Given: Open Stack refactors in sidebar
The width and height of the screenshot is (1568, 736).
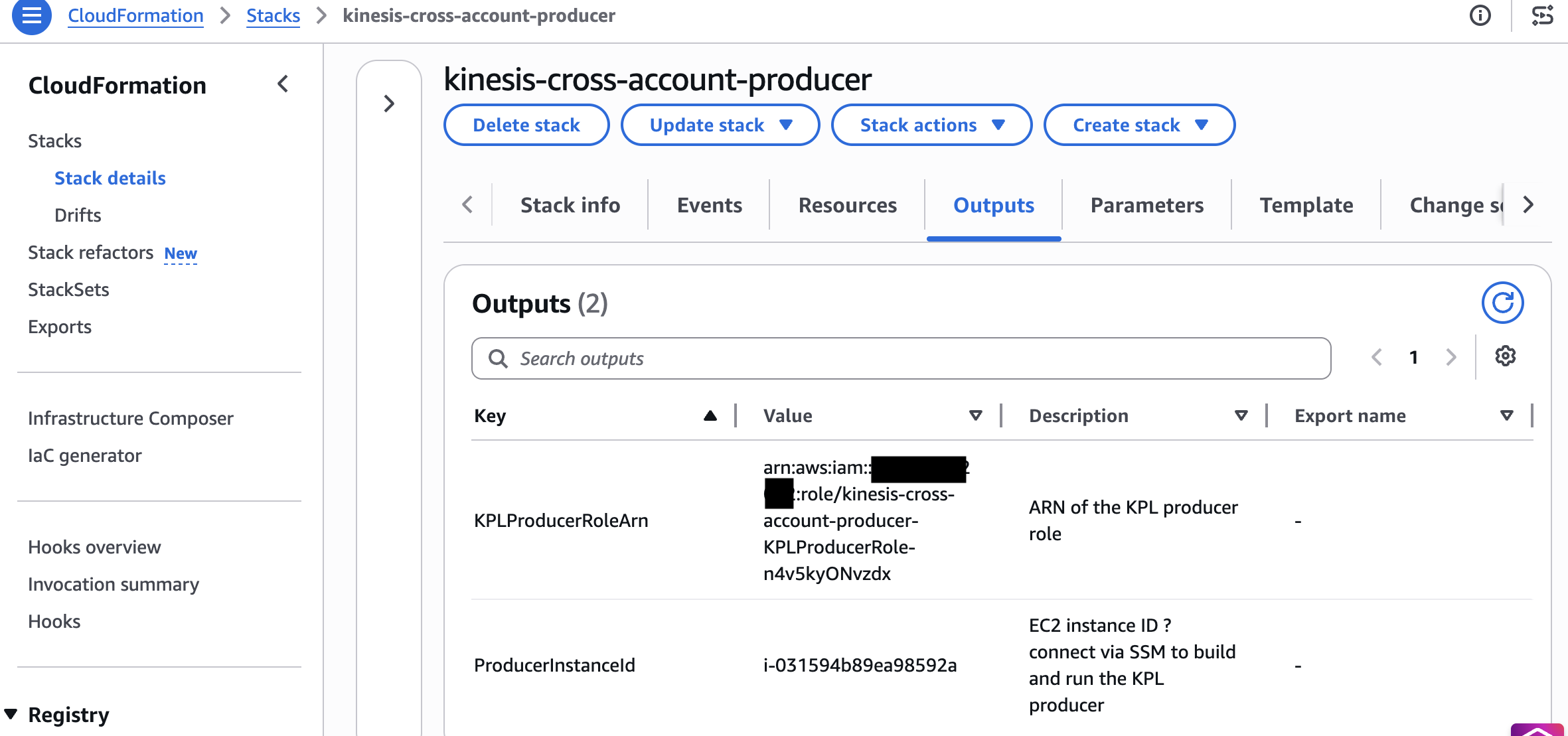Looking at the screenshot, I should [90, 252].
